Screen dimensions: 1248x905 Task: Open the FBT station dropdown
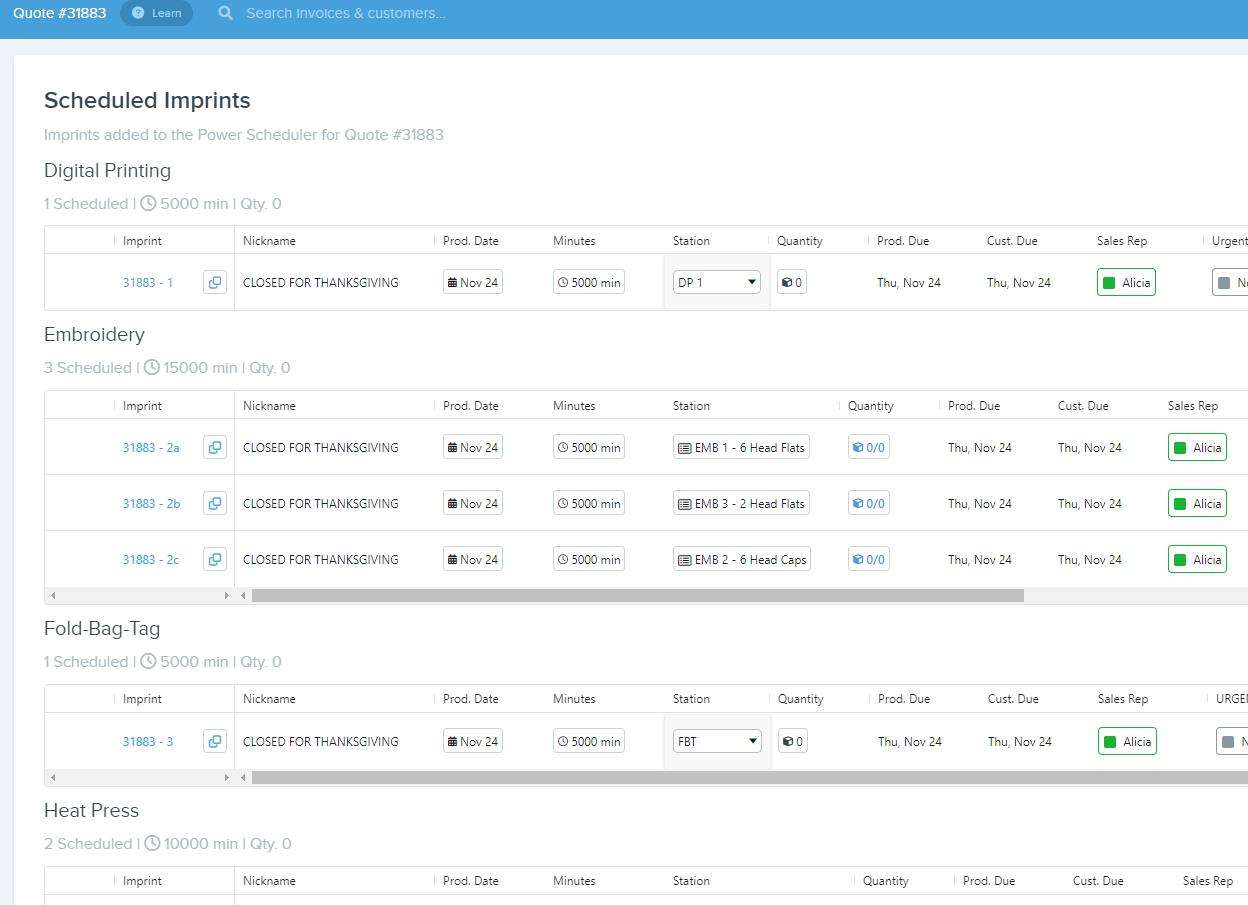coord(717,741)
